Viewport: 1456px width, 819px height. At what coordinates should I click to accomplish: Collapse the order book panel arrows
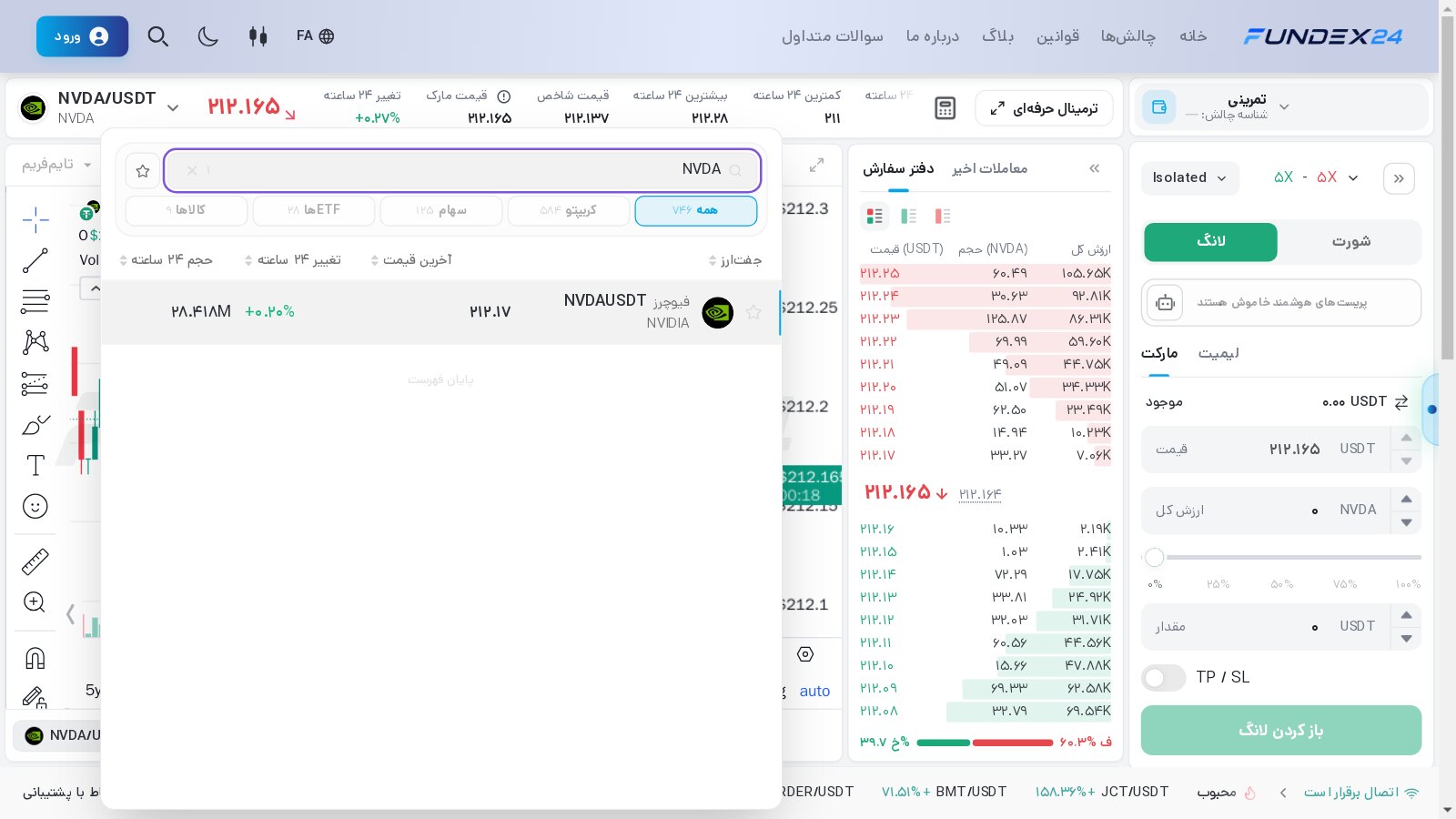pos(1095,168)
